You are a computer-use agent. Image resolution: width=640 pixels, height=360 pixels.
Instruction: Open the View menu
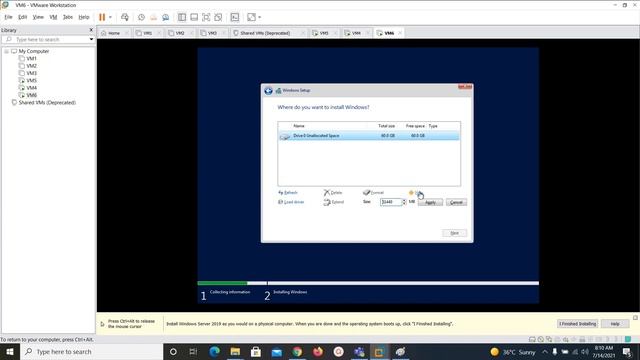pyautogui.click(x=38, y=17)
